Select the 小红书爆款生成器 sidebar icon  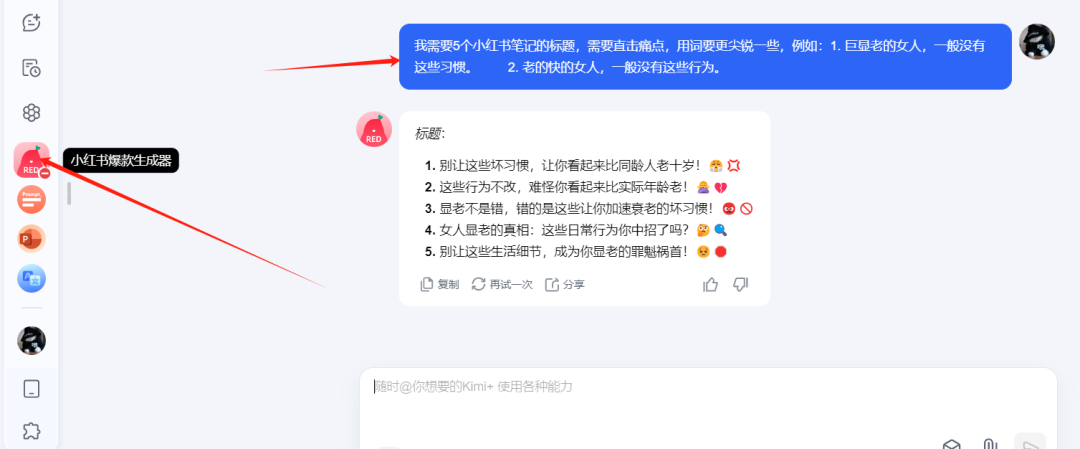click(x=31, y=160)
